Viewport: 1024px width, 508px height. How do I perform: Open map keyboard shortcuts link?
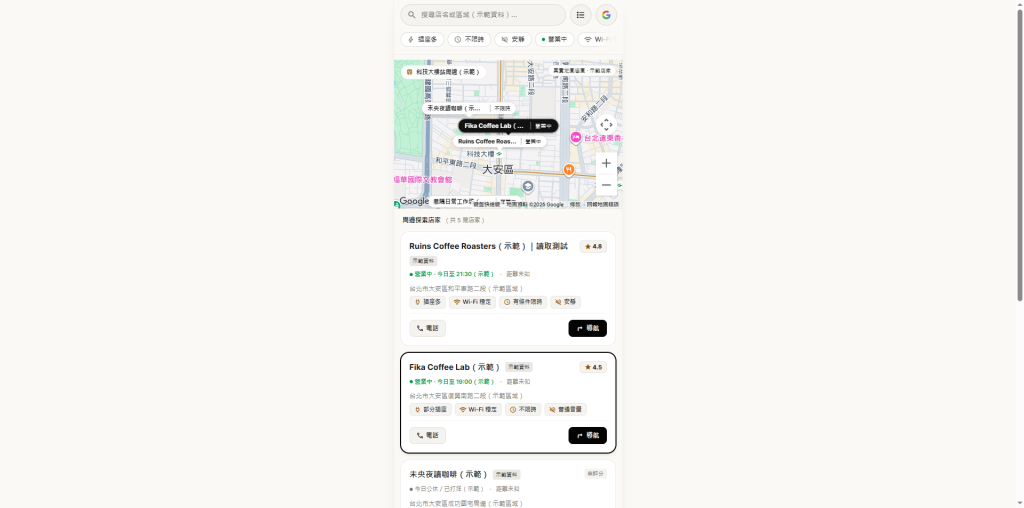pos(487,205)
